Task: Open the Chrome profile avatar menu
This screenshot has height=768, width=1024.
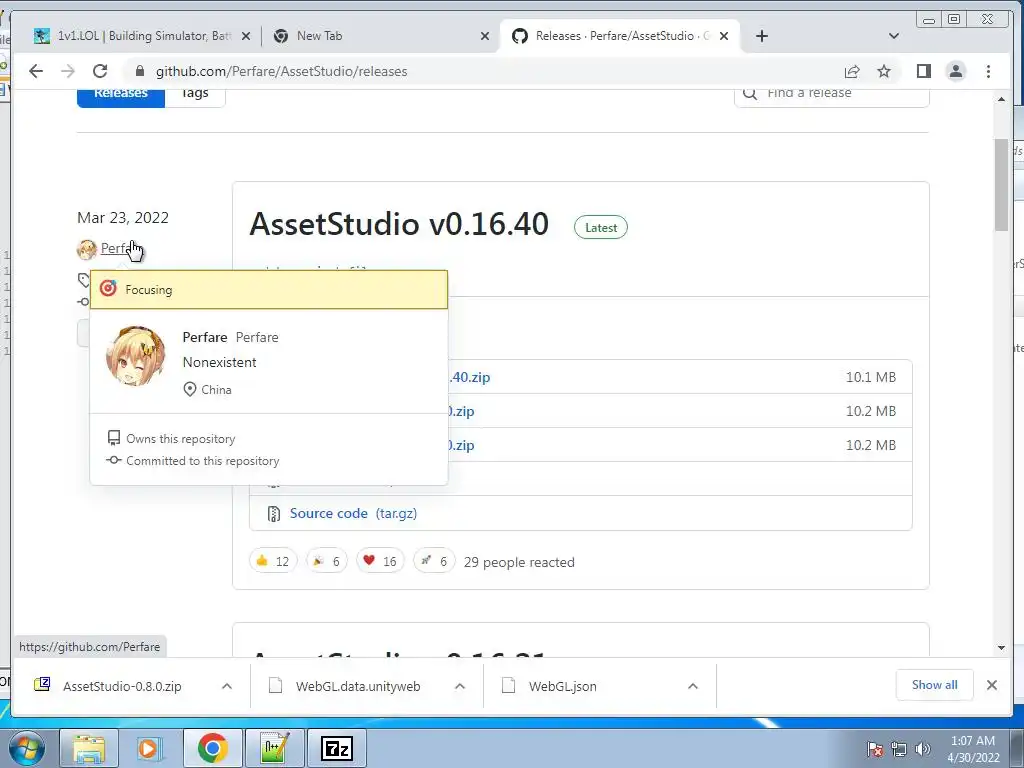Action: [x=955, y=71]
